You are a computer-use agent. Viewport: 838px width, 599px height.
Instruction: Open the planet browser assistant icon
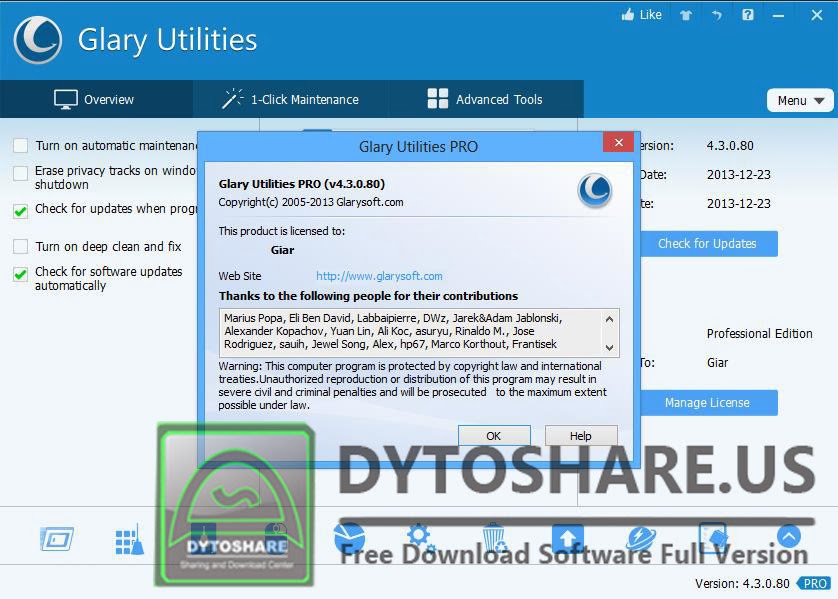(641, 538)
